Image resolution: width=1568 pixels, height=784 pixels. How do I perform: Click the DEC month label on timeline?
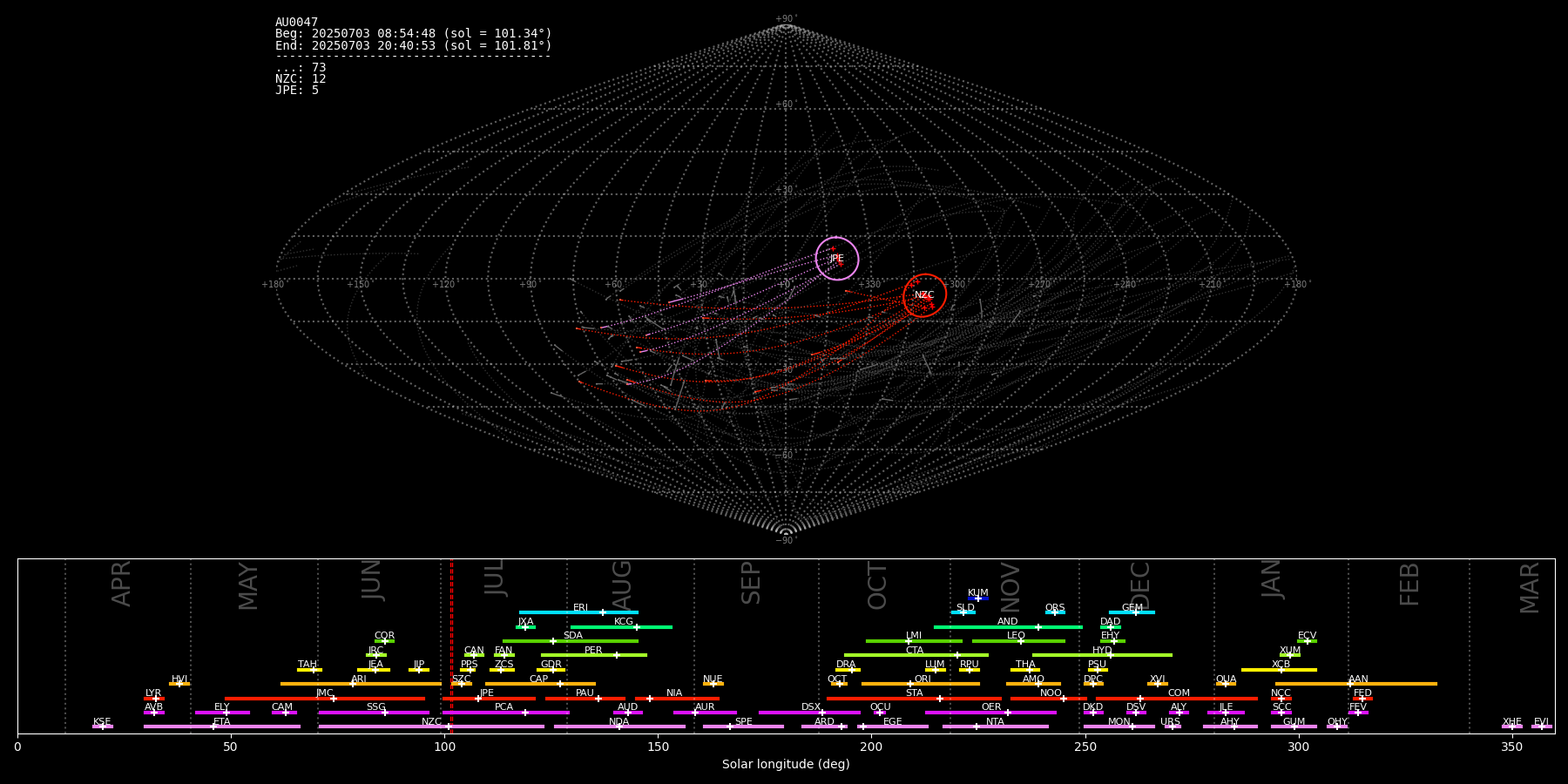click(1140, 586)
